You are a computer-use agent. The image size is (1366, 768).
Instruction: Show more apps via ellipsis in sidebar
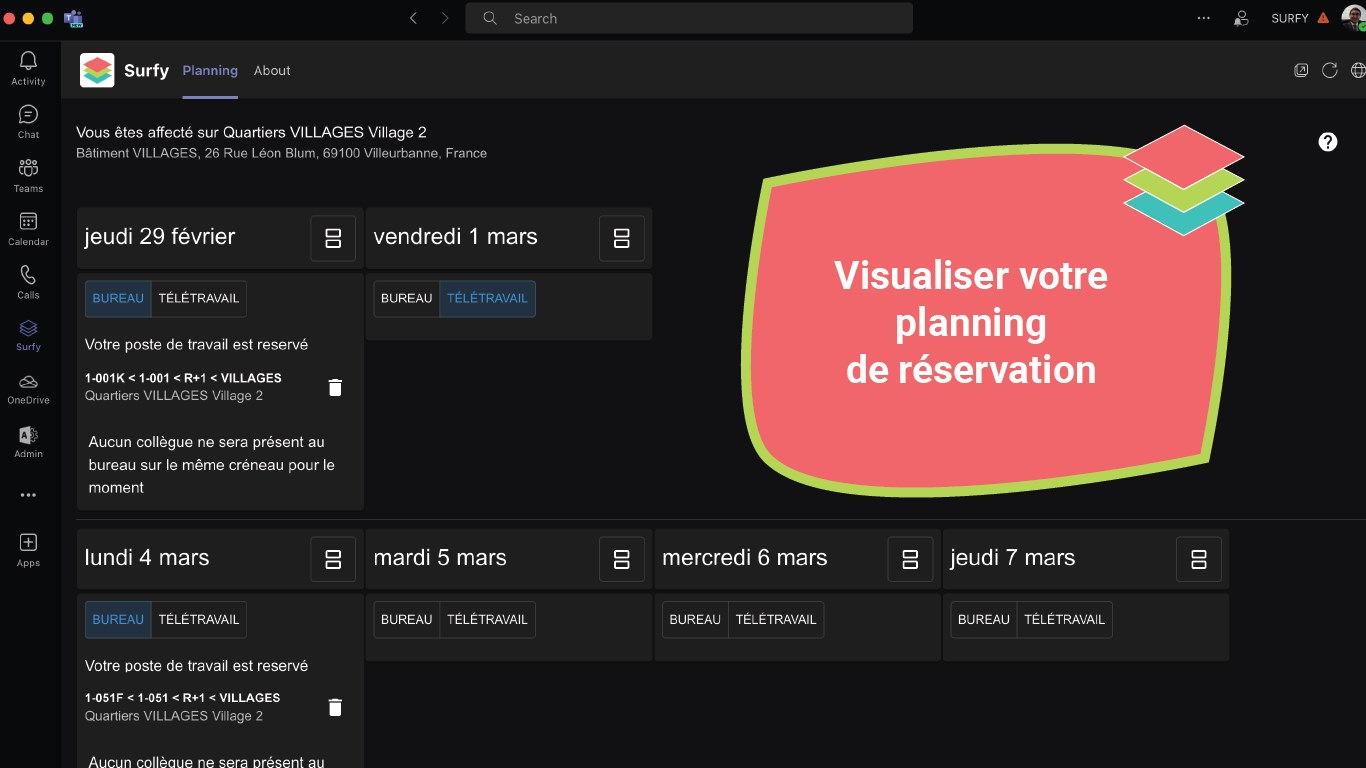28,495
